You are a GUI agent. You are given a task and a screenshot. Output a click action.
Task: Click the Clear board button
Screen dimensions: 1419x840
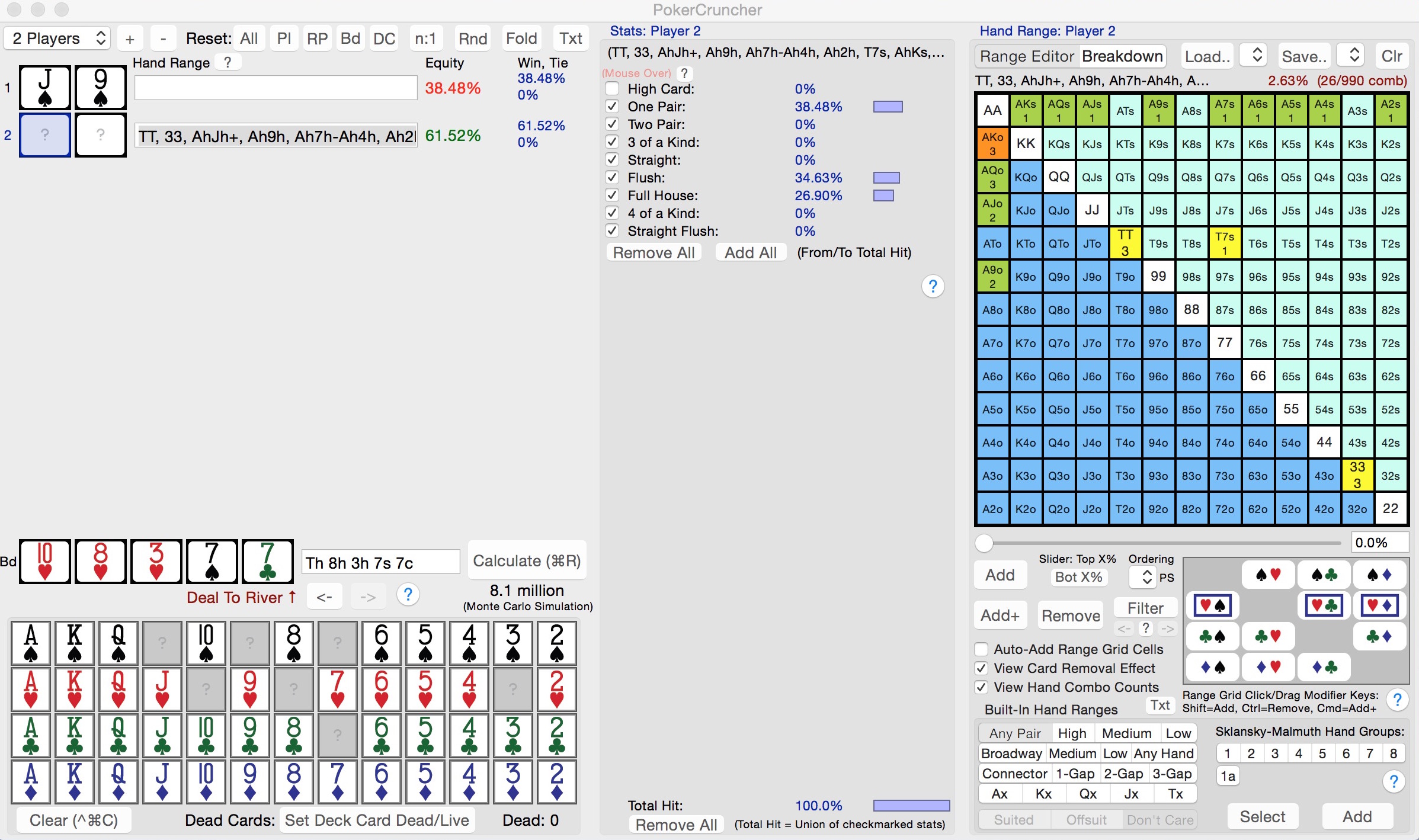click(x=74, y=820)
